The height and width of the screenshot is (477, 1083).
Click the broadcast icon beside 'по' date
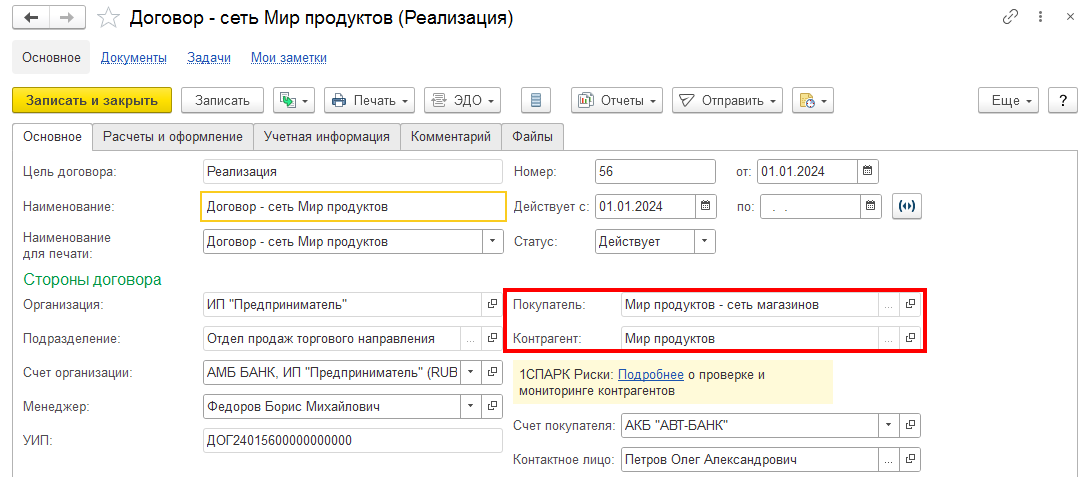tap(908, 207)
